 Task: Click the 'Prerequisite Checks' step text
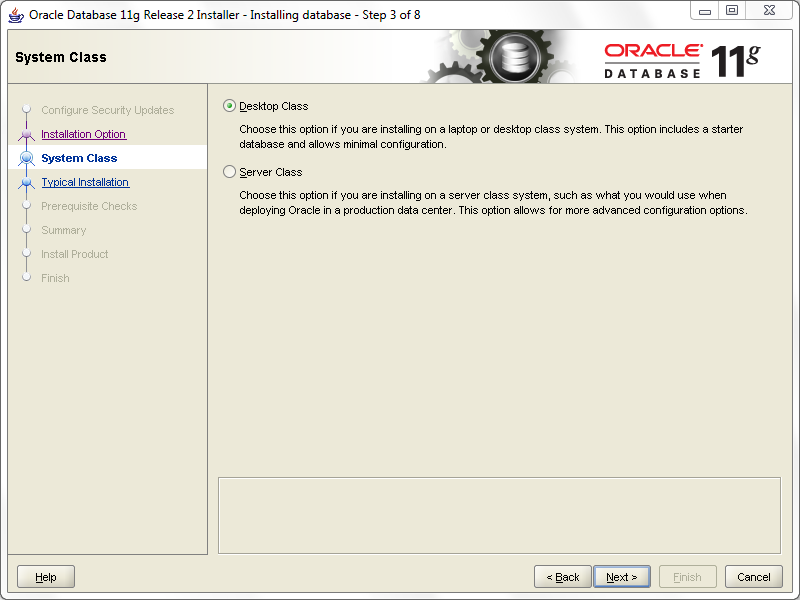tap(89, 206)
